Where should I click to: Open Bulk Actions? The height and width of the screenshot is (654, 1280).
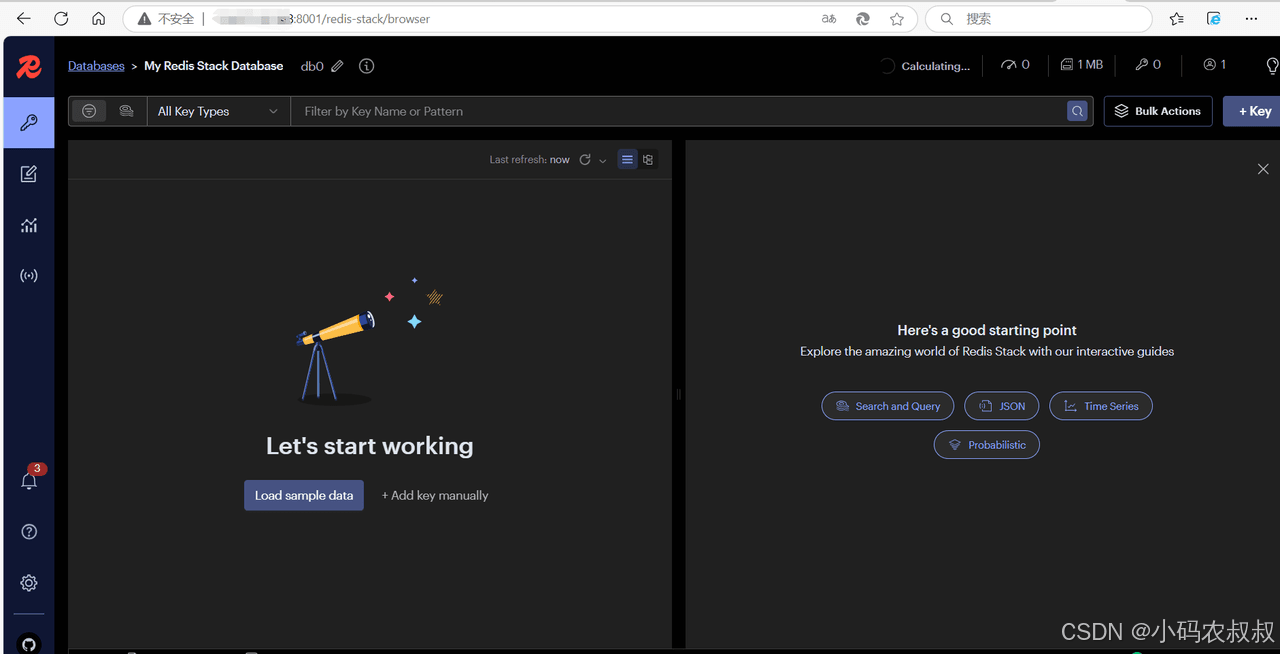coord(1158,111)
